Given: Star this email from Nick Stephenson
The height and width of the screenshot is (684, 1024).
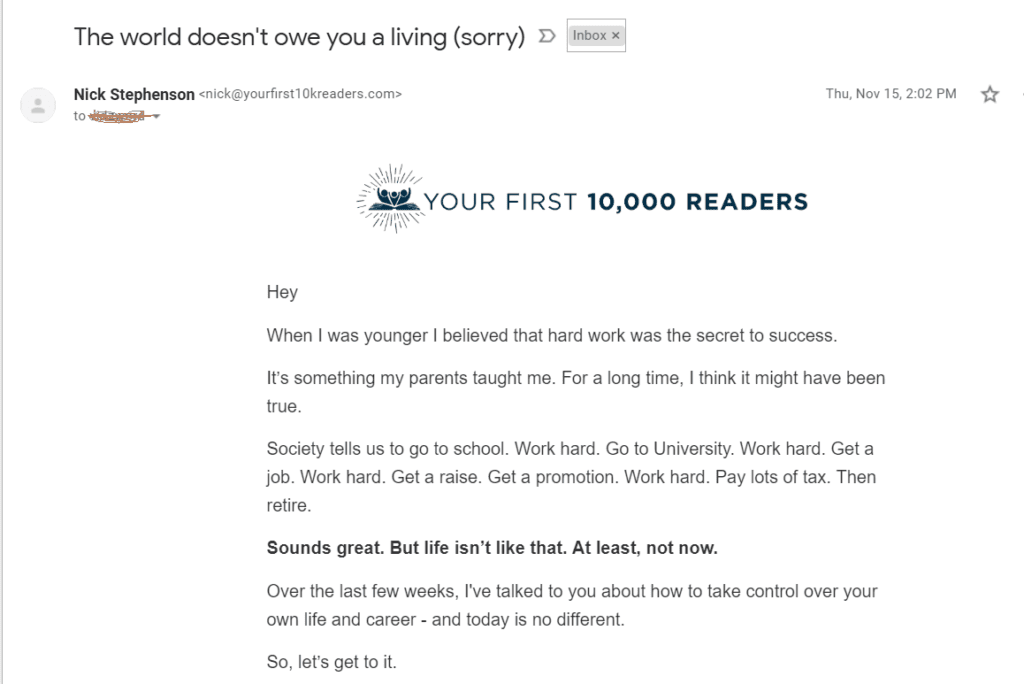Looking at the screenshot, I should [989, 95].
